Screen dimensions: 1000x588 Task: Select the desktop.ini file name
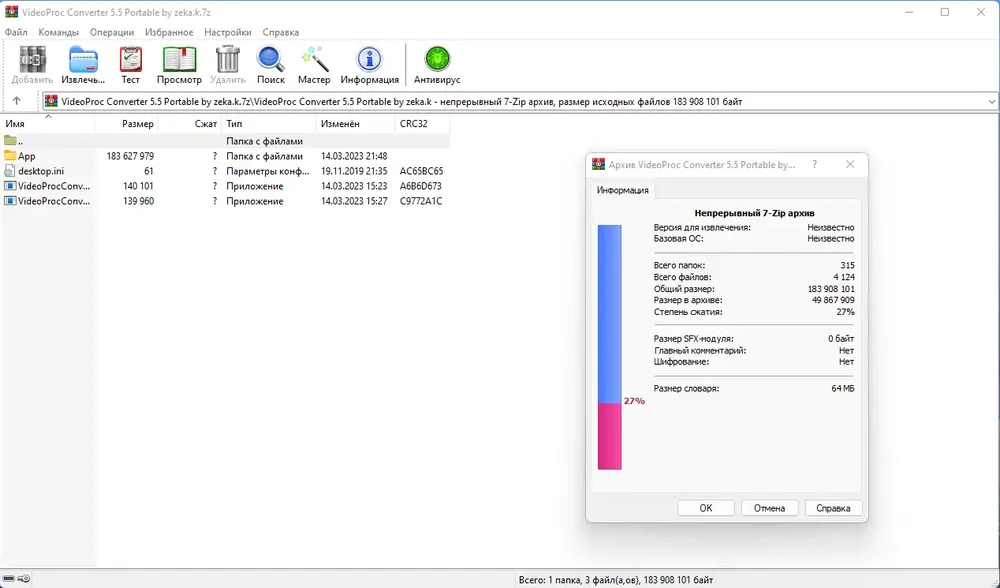[41, 171]
